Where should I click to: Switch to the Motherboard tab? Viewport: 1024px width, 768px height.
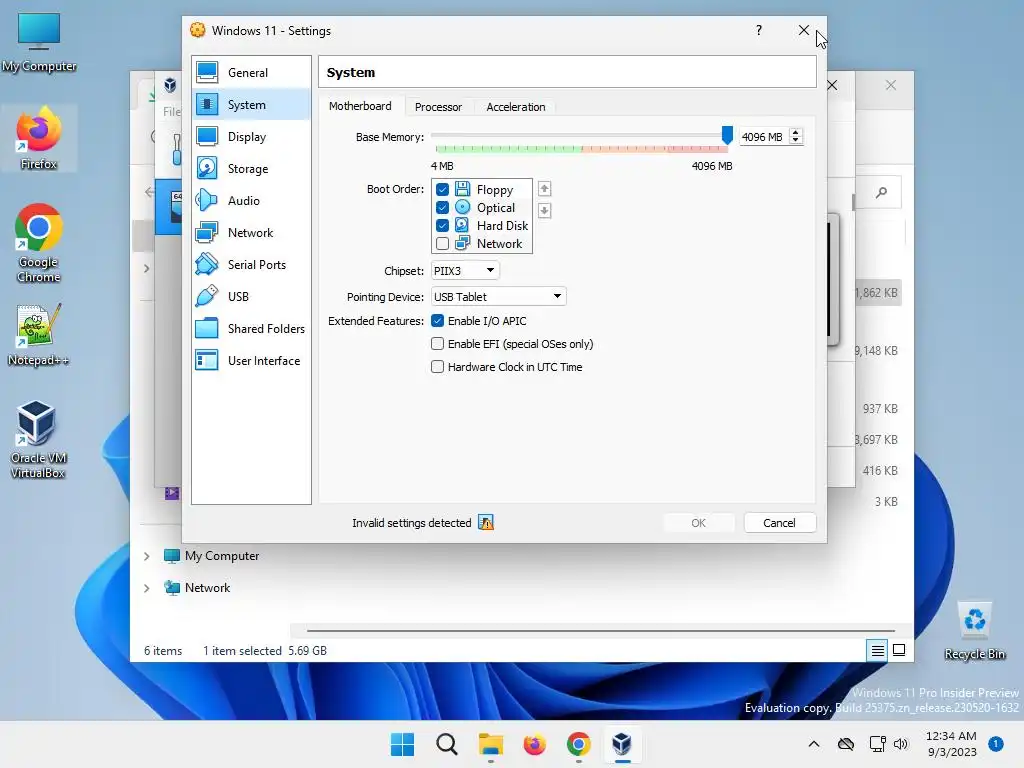click(x=360, y=106)
